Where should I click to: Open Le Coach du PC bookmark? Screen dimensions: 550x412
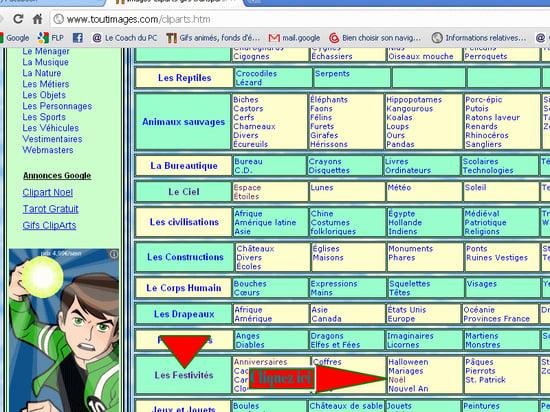click(125, 38)
